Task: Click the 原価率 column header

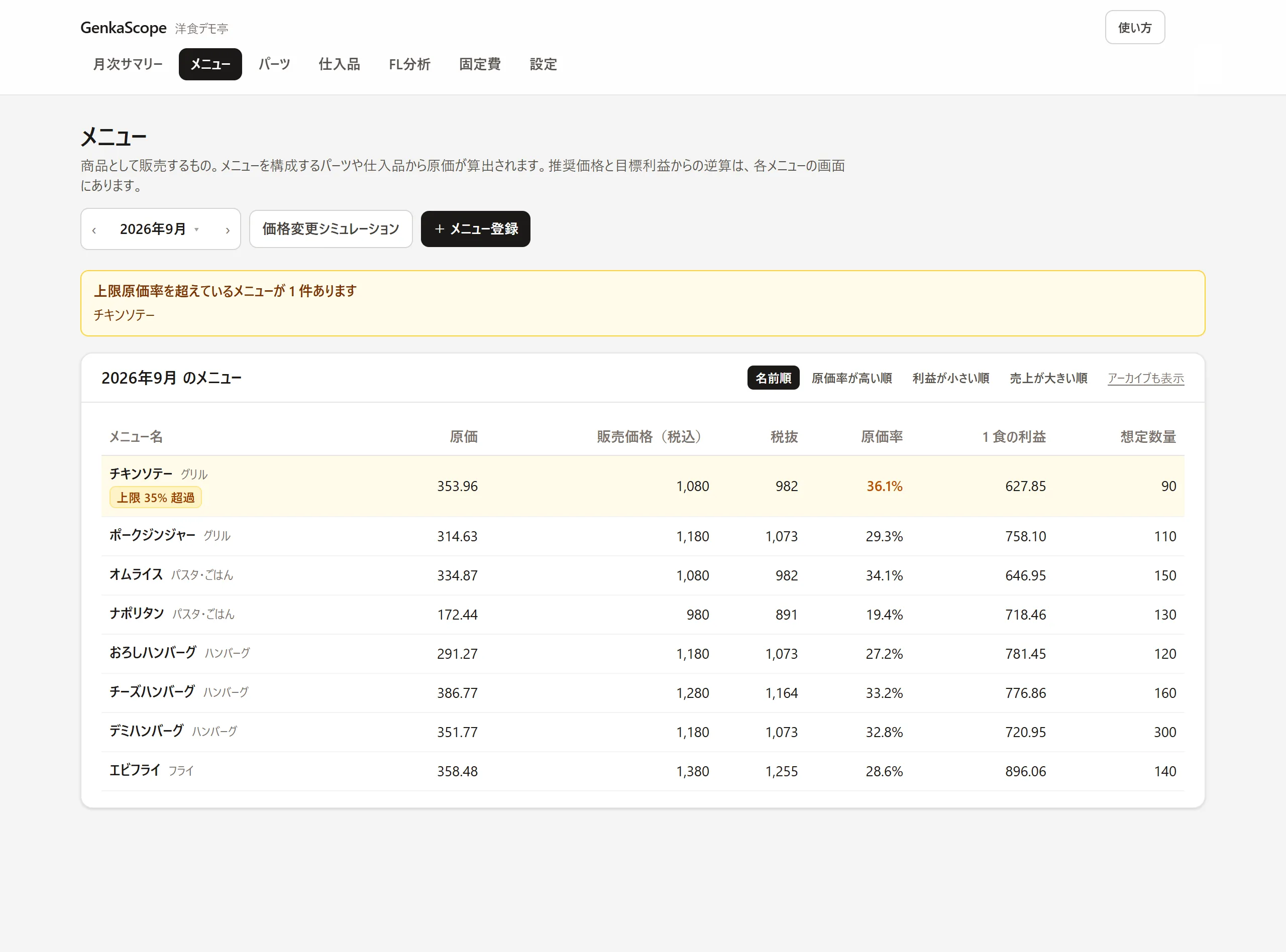Action: click(881, 436)
